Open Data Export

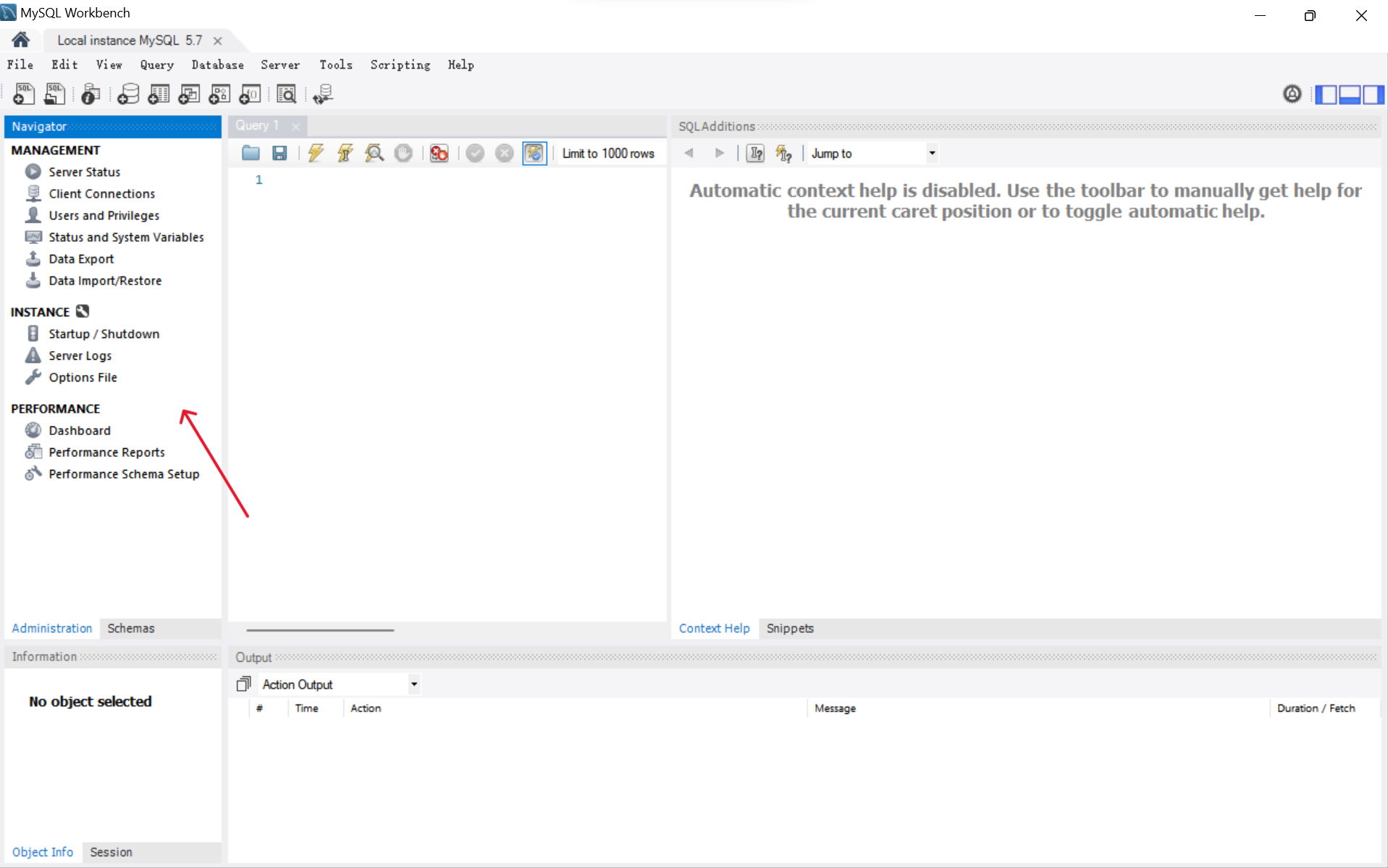pos(81,258)
